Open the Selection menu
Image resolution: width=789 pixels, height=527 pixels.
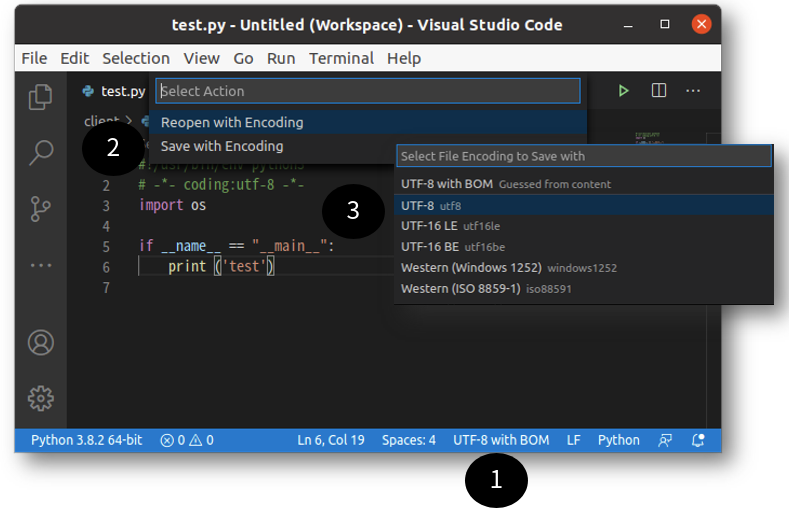(136, 58)
